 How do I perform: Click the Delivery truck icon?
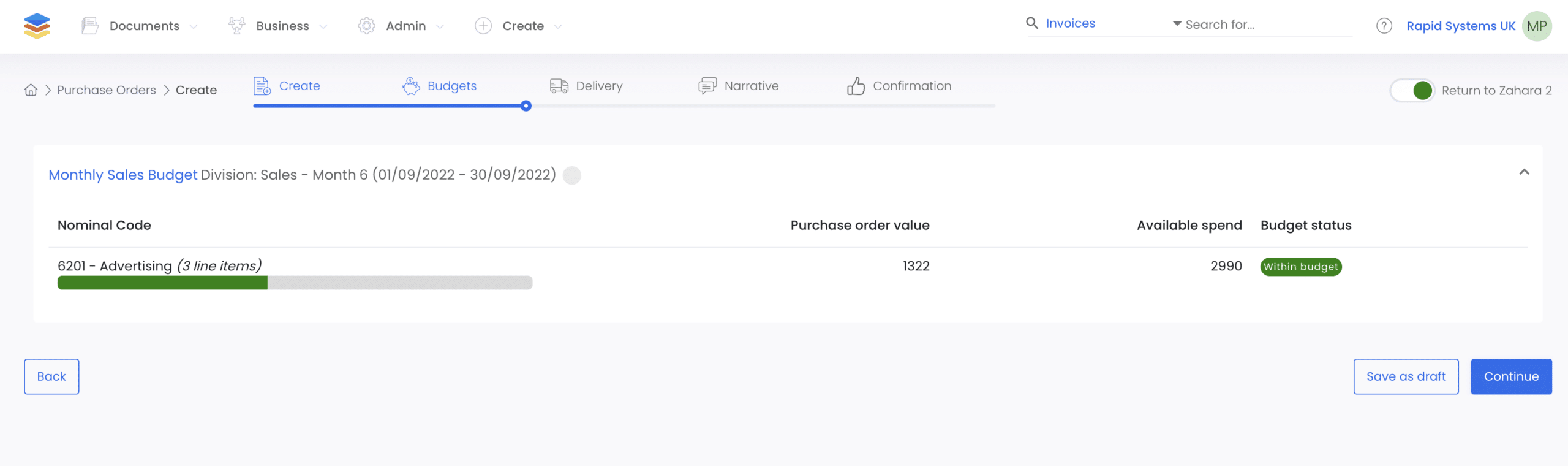559,86
